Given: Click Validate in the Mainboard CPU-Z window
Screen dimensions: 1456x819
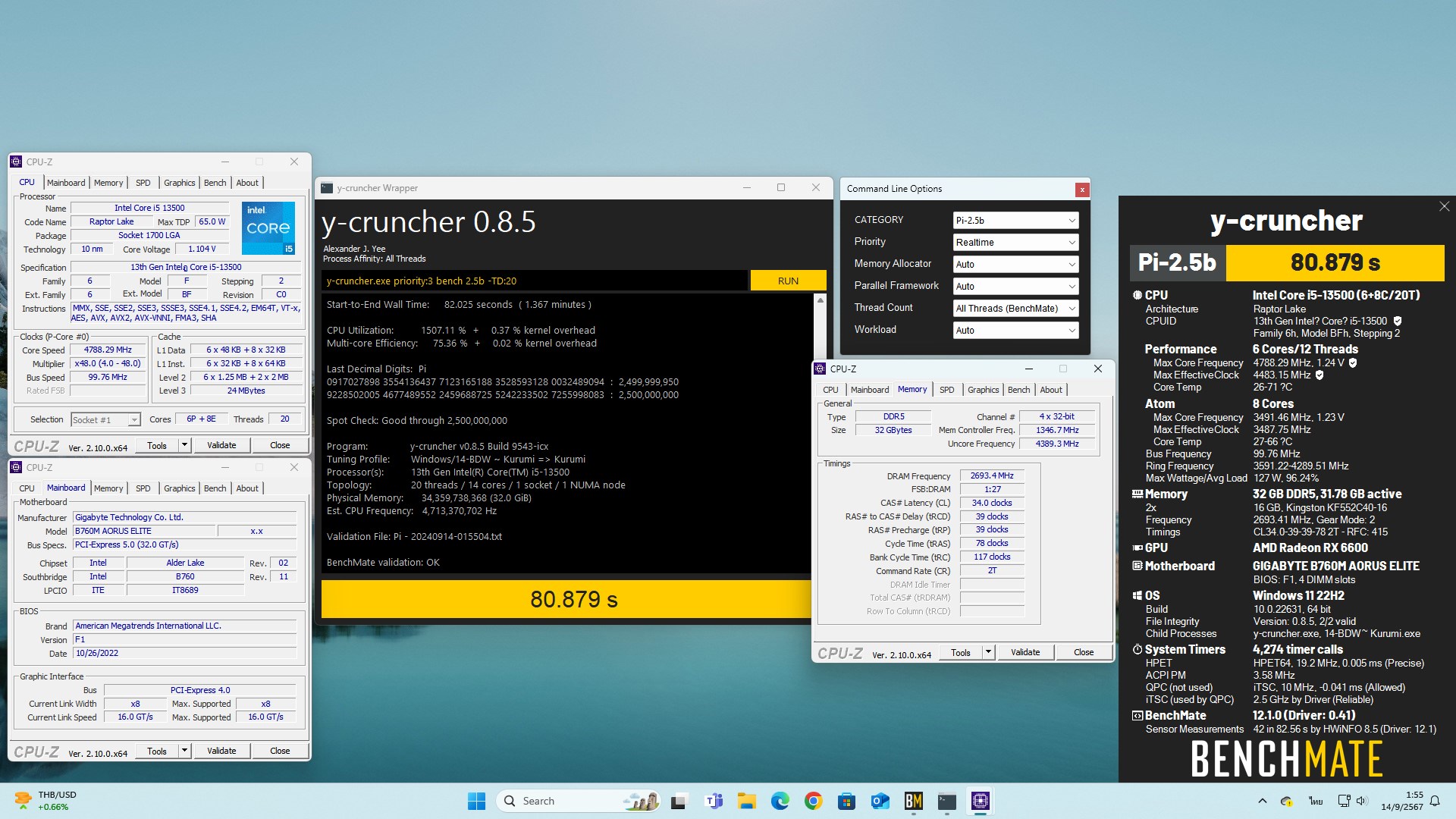Looking at the screenshot, I should (221, 751).
